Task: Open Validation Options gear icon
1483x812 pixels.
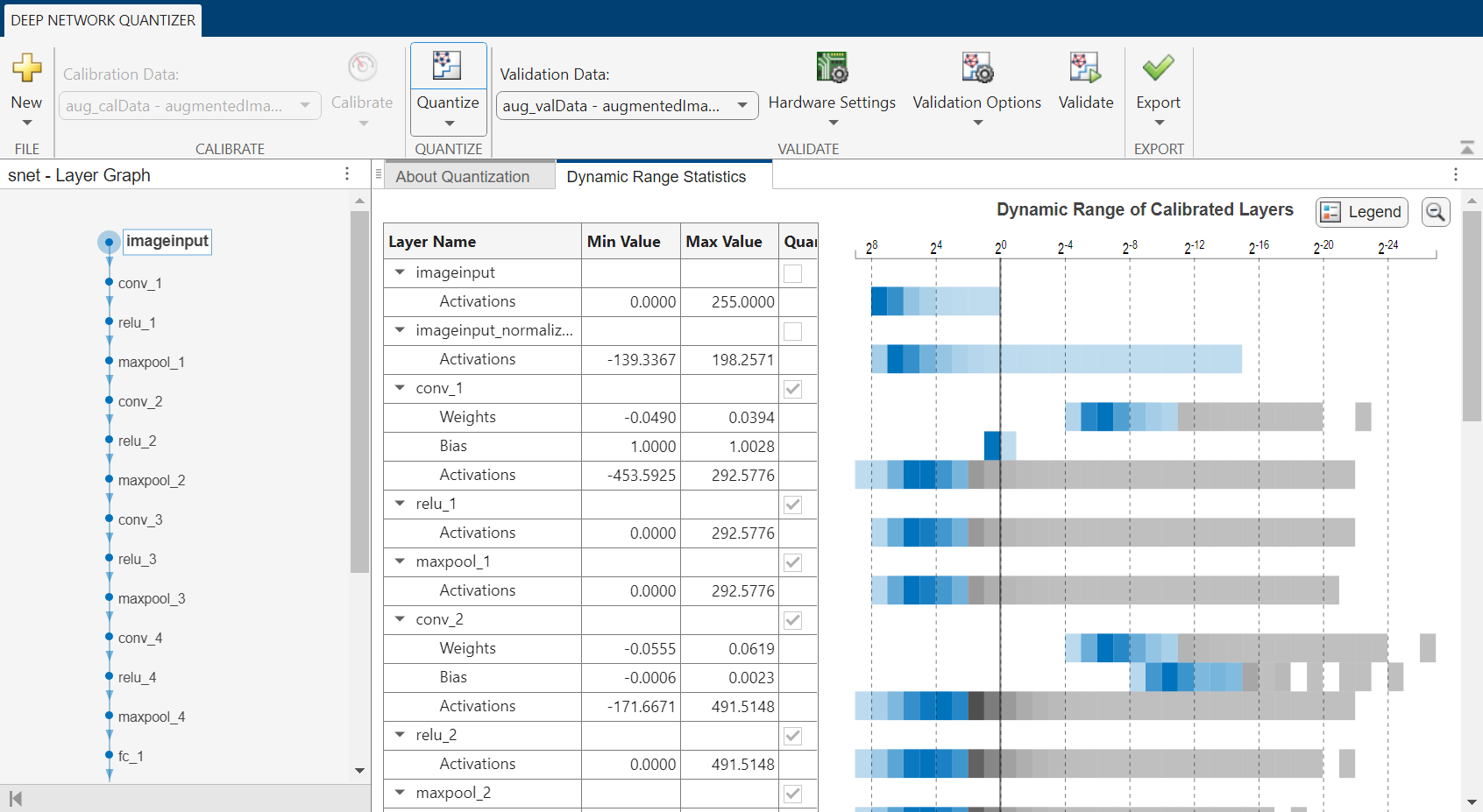Action: [x=977, y=67]
